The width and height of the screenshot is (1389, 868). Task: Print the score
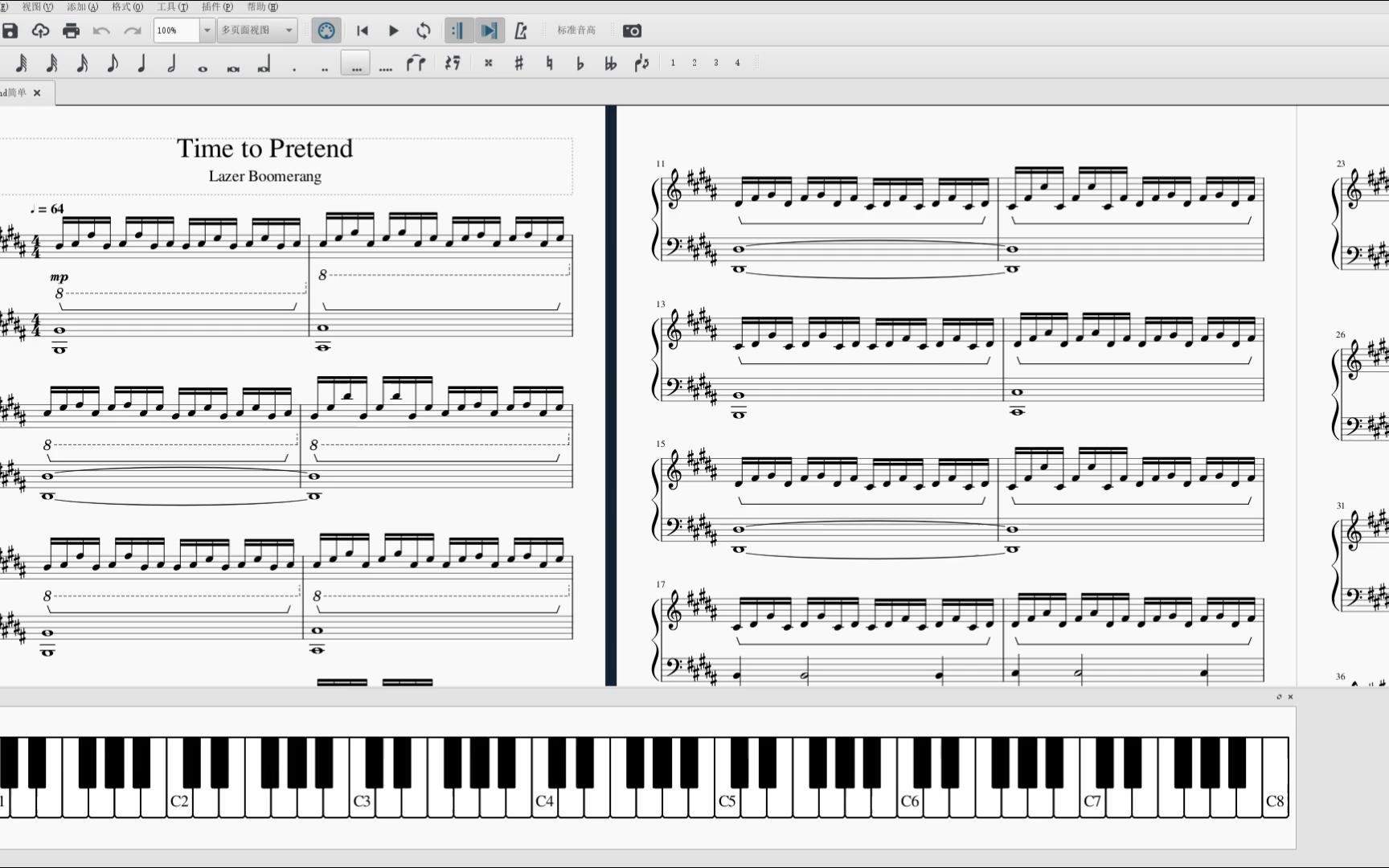pos(71,31)
